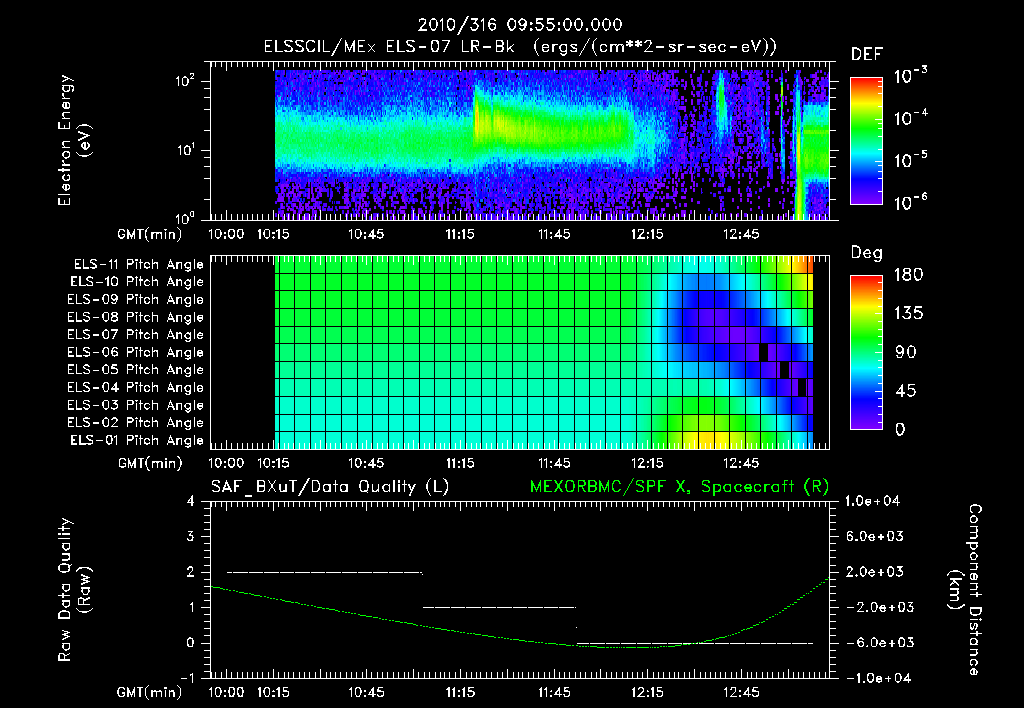Click the 180 label on Deg scale
This screenshot has height=708, width=1024.
[x=908, y=274]
